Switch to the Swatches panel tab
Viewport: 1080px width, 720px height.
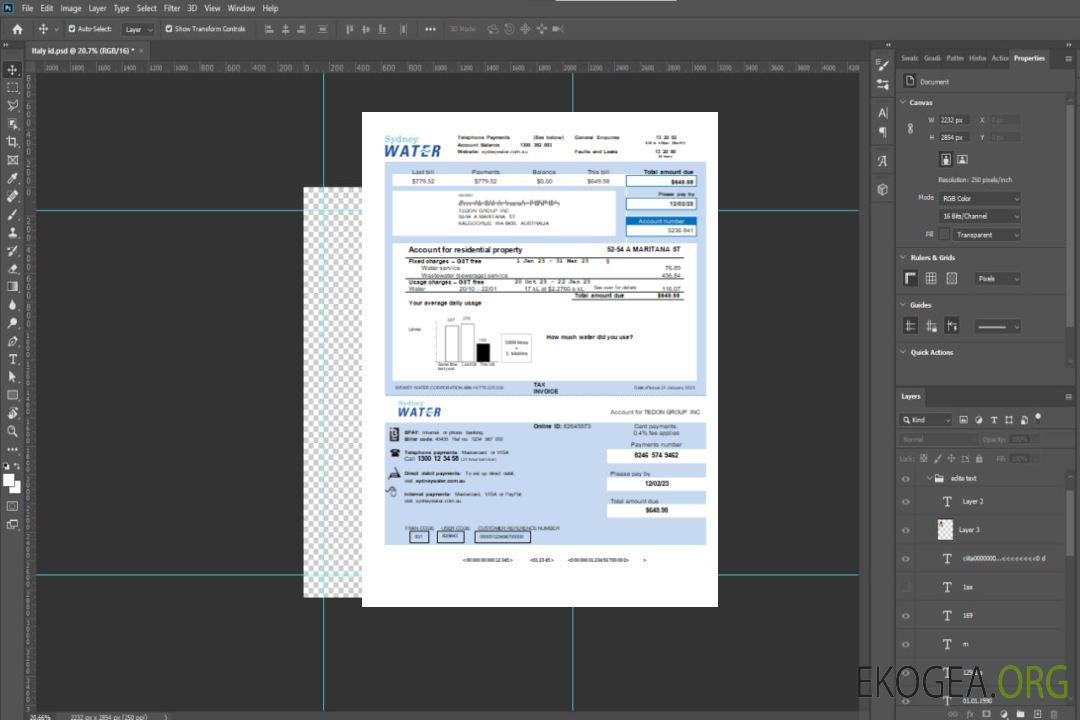coord(909,58)
